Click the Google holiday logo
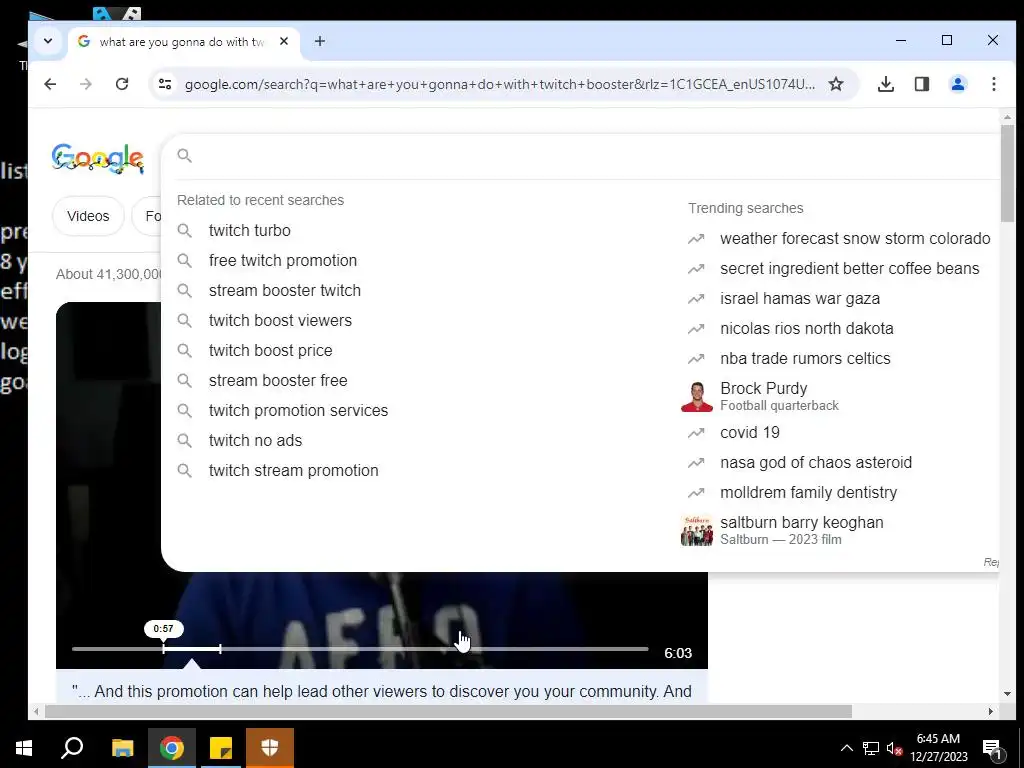1024x768 pixels. coord(98,159)
